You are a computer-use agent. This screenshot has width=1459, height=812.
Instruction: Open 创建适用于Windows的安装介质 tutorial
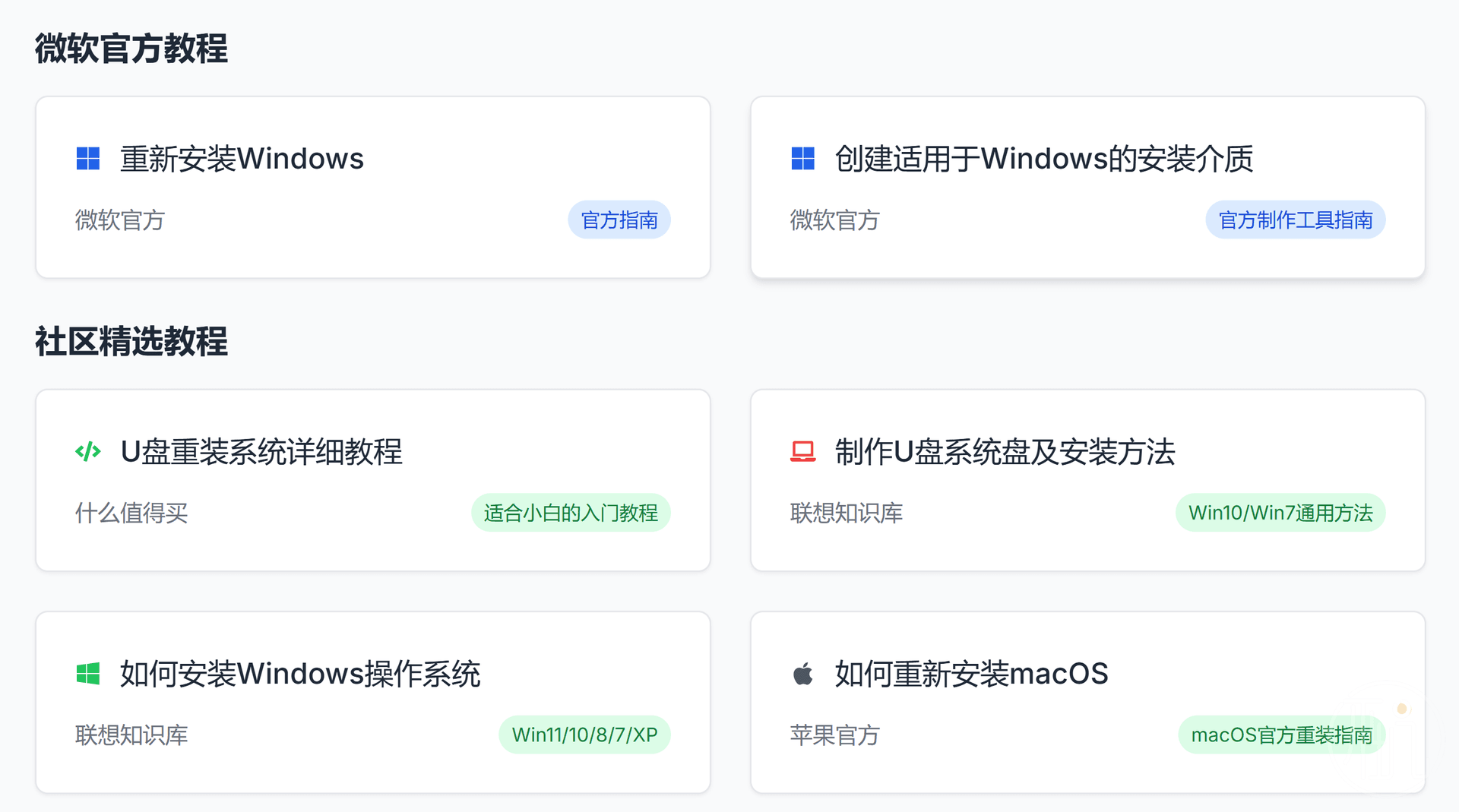[x=1043, y=159]
